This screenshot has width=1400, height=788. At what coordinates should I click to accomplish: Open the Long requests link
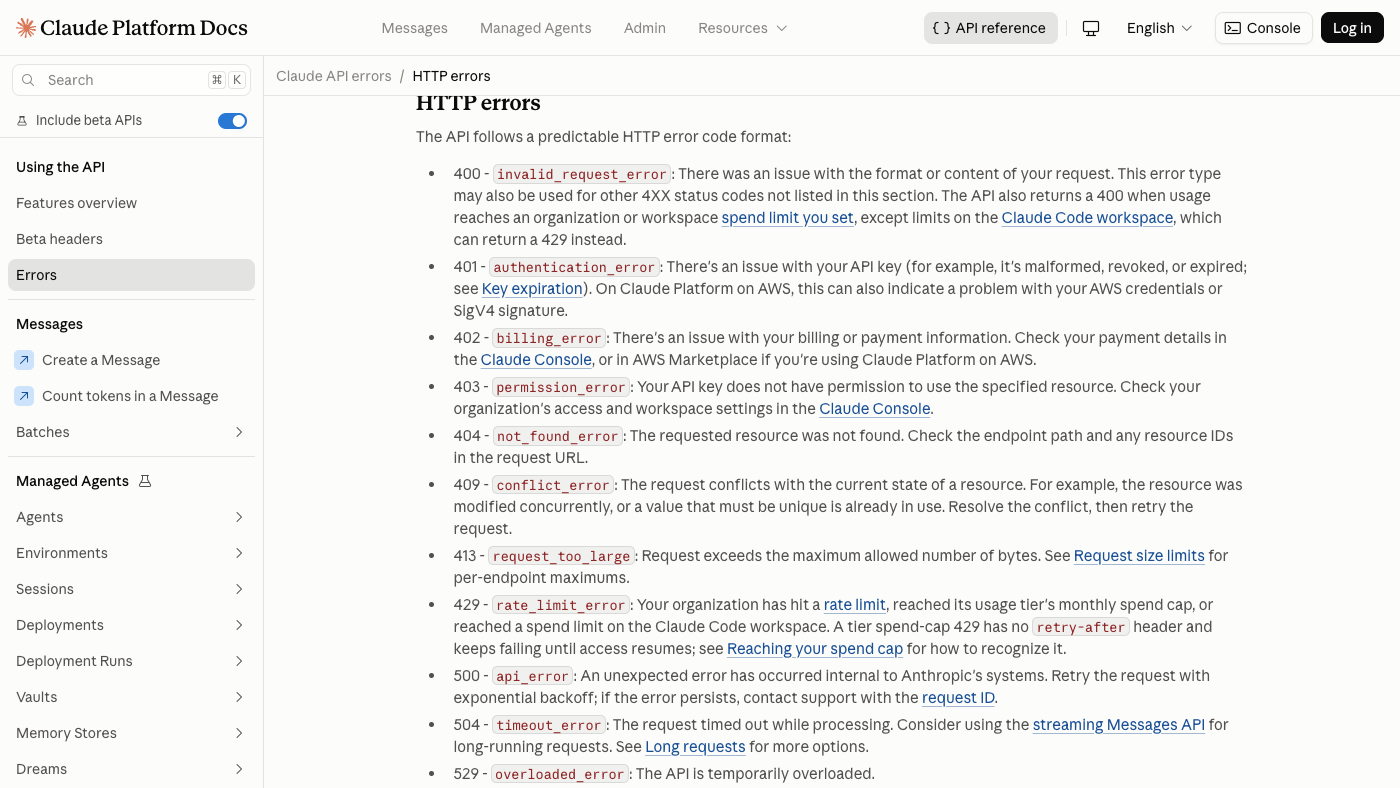[695, 747]
